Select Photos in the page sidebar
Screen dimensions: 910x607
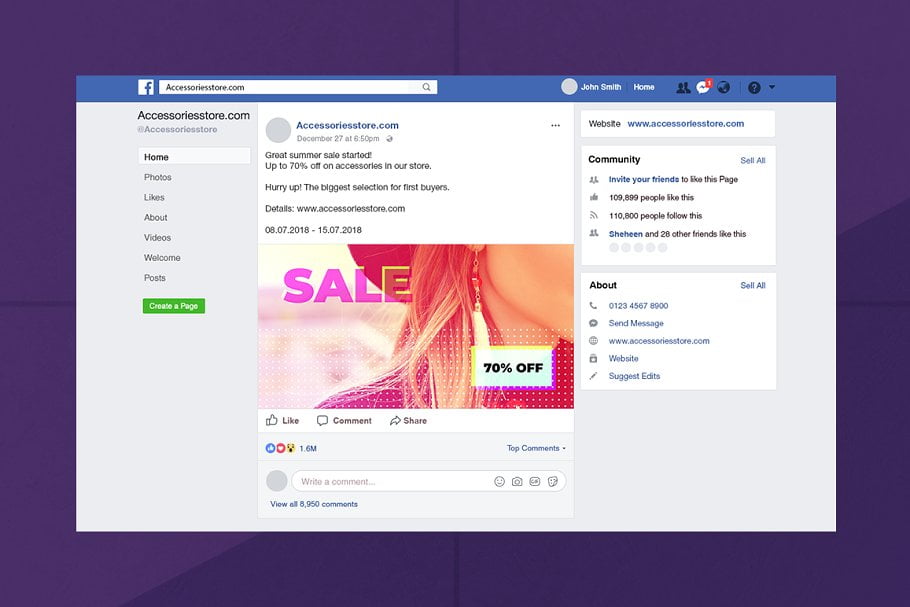pos(158,178)
